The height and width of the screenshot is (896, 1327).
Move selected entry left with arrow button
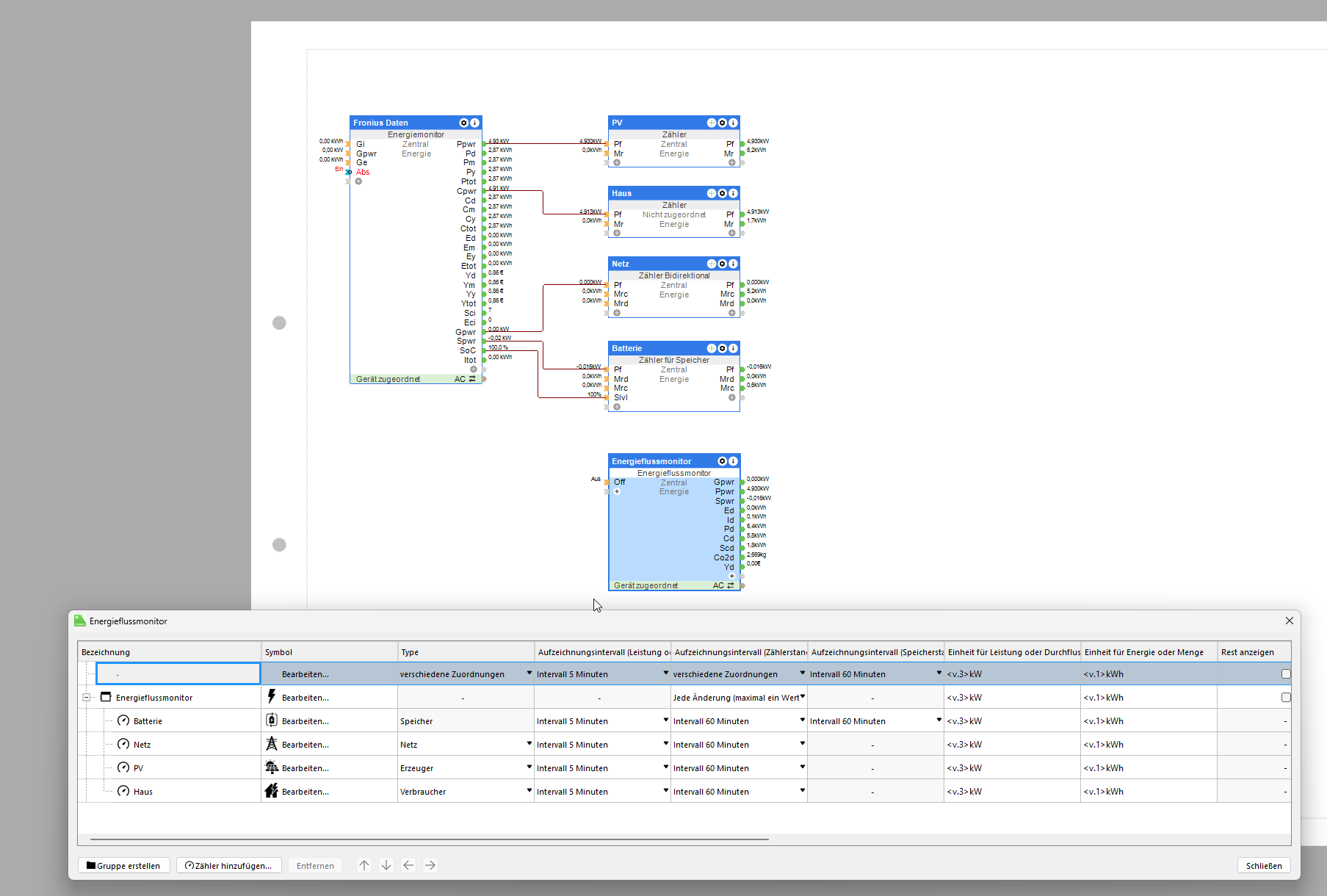tap(408, 865)
